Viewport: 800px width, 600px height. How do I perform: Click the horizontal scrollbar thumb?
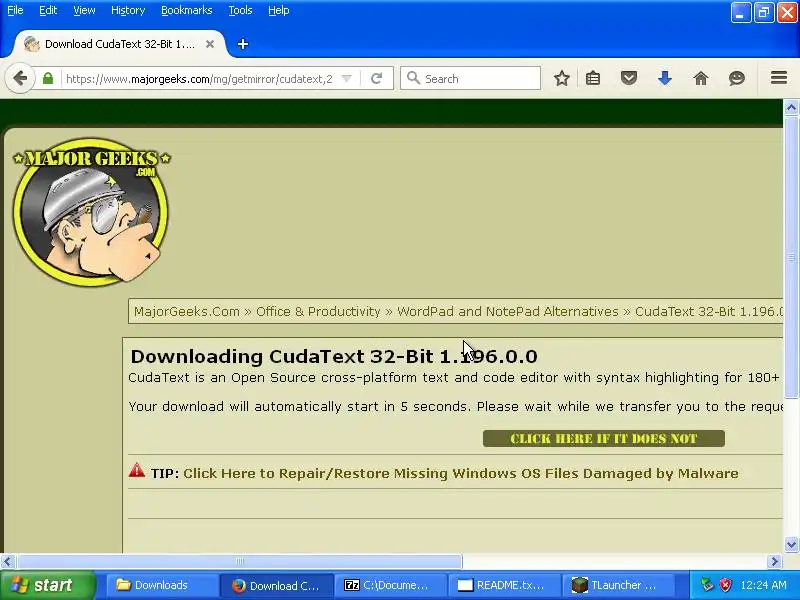240,562
